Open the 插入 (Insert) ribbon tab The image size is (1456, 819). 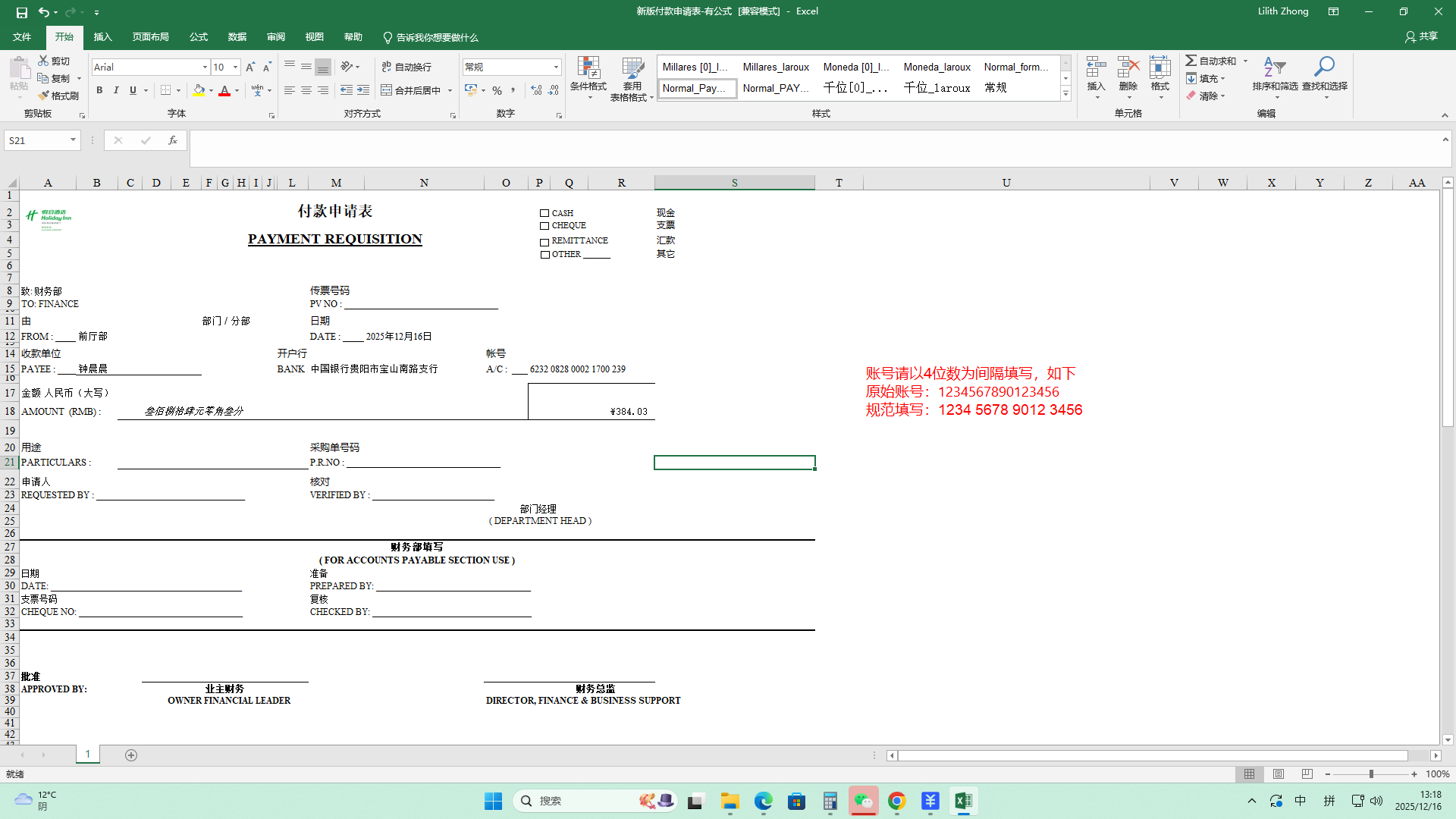tap(102, 37)
